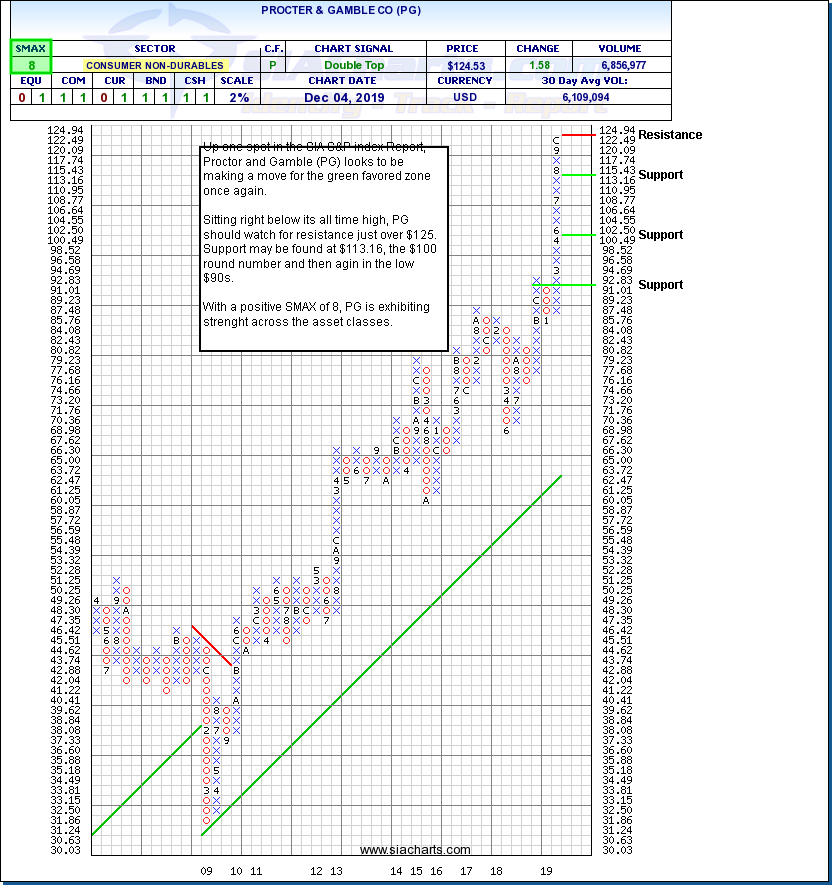
Task: Open the www.siacharts.com link
Action: tap(415, 850)
